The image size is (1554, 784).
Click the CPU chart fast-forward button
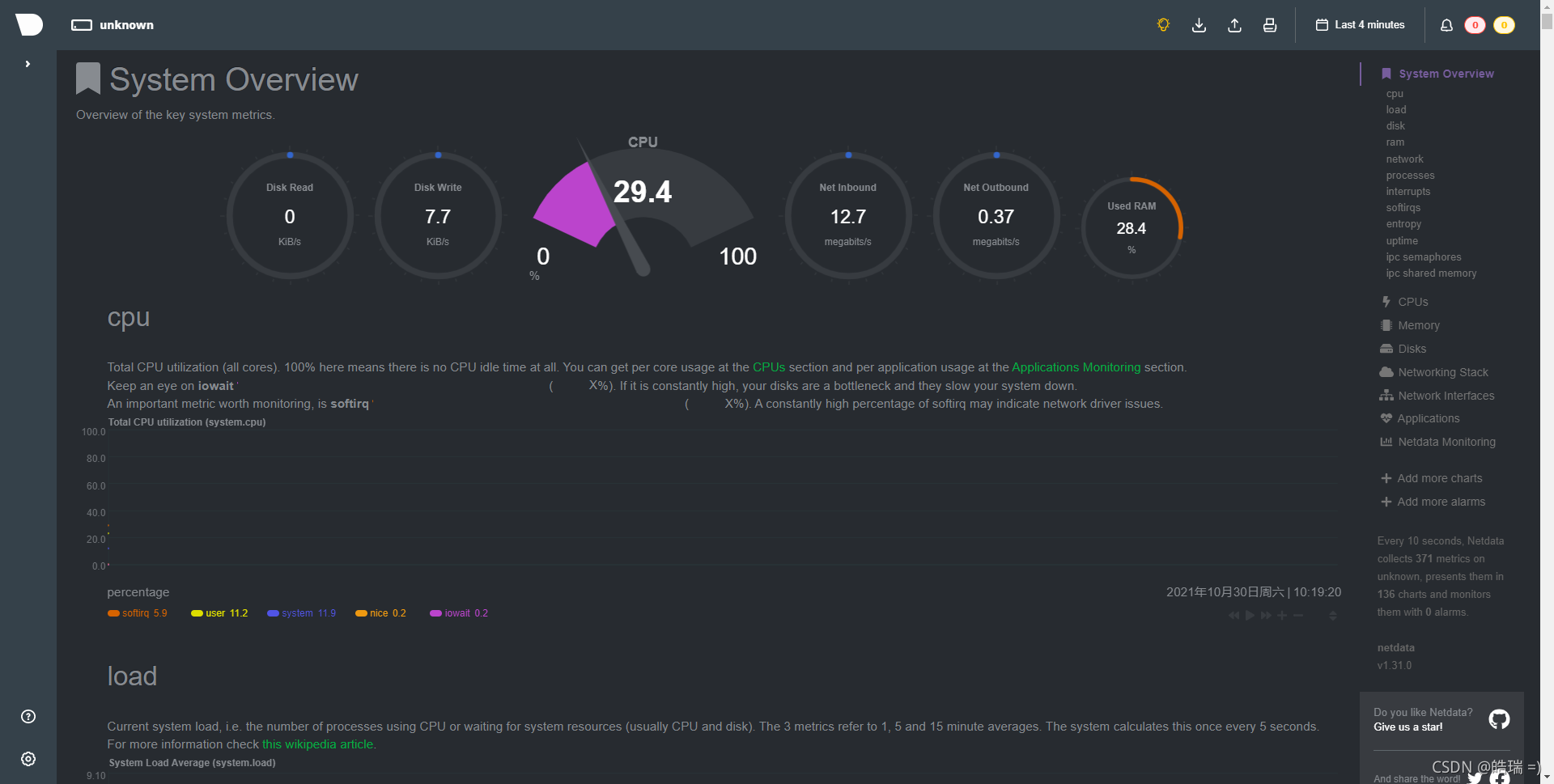(1266, 616)
